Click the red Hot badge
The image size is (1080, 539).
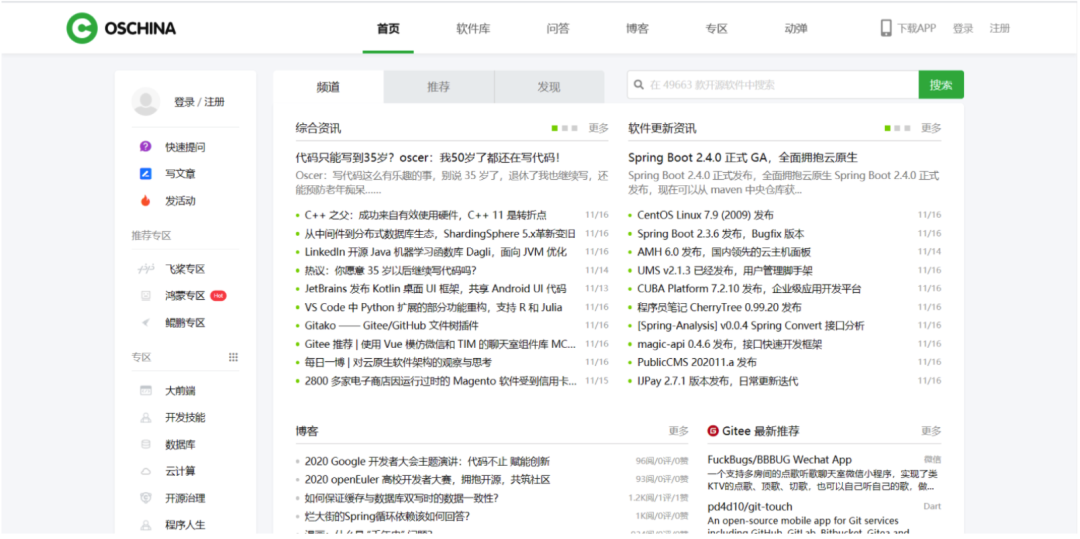click(x=218, y=296)
